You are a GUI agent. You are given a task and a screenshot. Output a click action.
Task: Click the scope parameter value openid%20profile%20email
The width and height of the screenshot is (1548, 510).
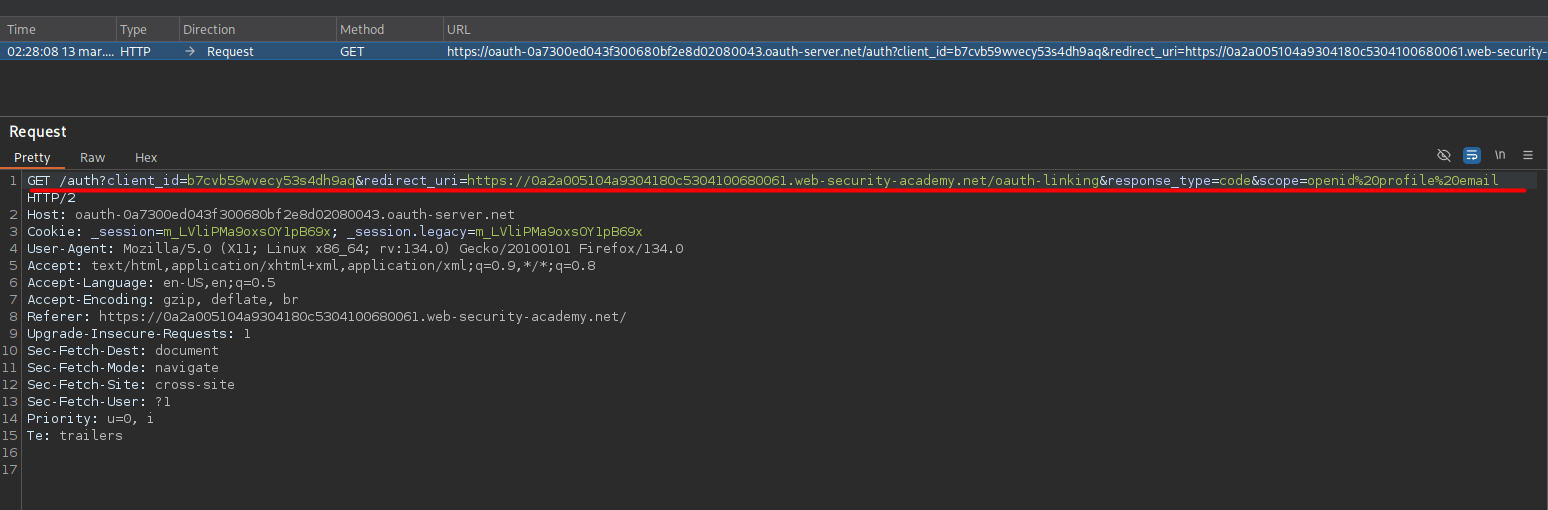pyautogui.click(x=1402, y=181)
